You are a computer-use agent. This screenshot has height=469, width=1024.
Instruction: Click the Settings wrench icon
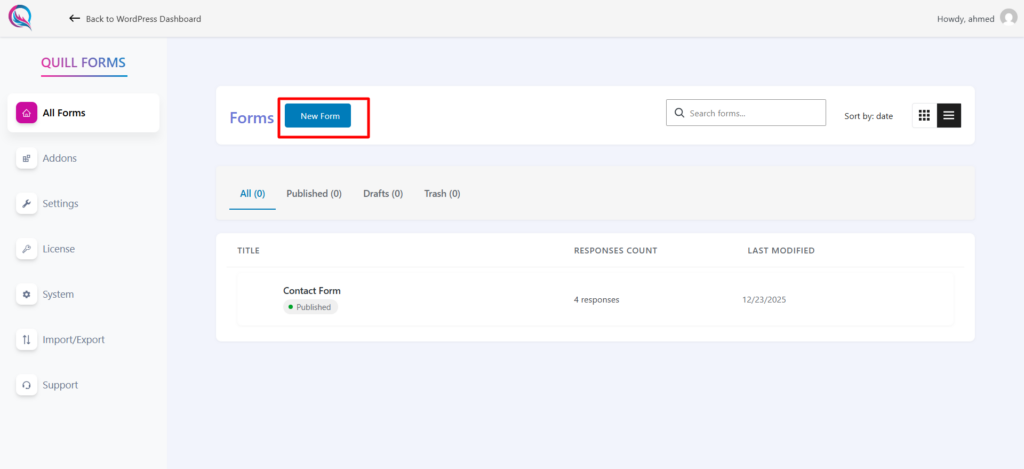pos(27,204)
